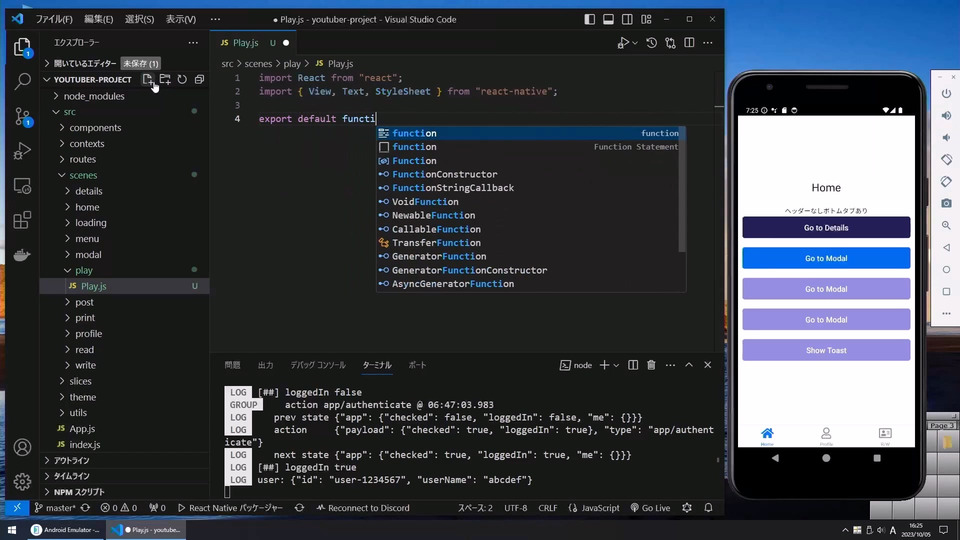The width and height of the screenshot is (960, 540).
Task: Toggle secondary side bar layout button
Action: click(x=627, y=20)
